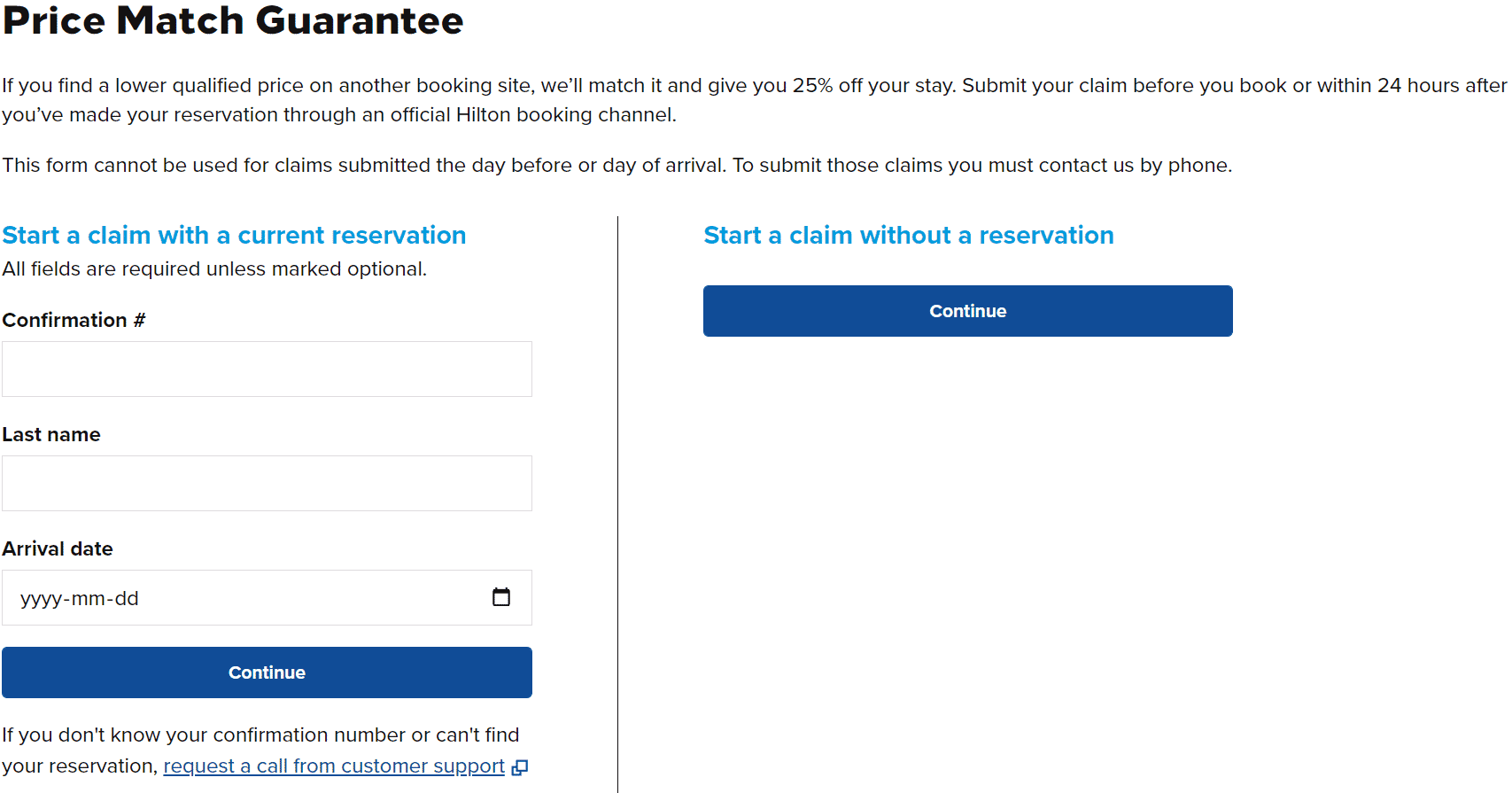The image size is (1512, 793).
Task: Open the calendar picker in Arrival date
Action: point(501,597)
